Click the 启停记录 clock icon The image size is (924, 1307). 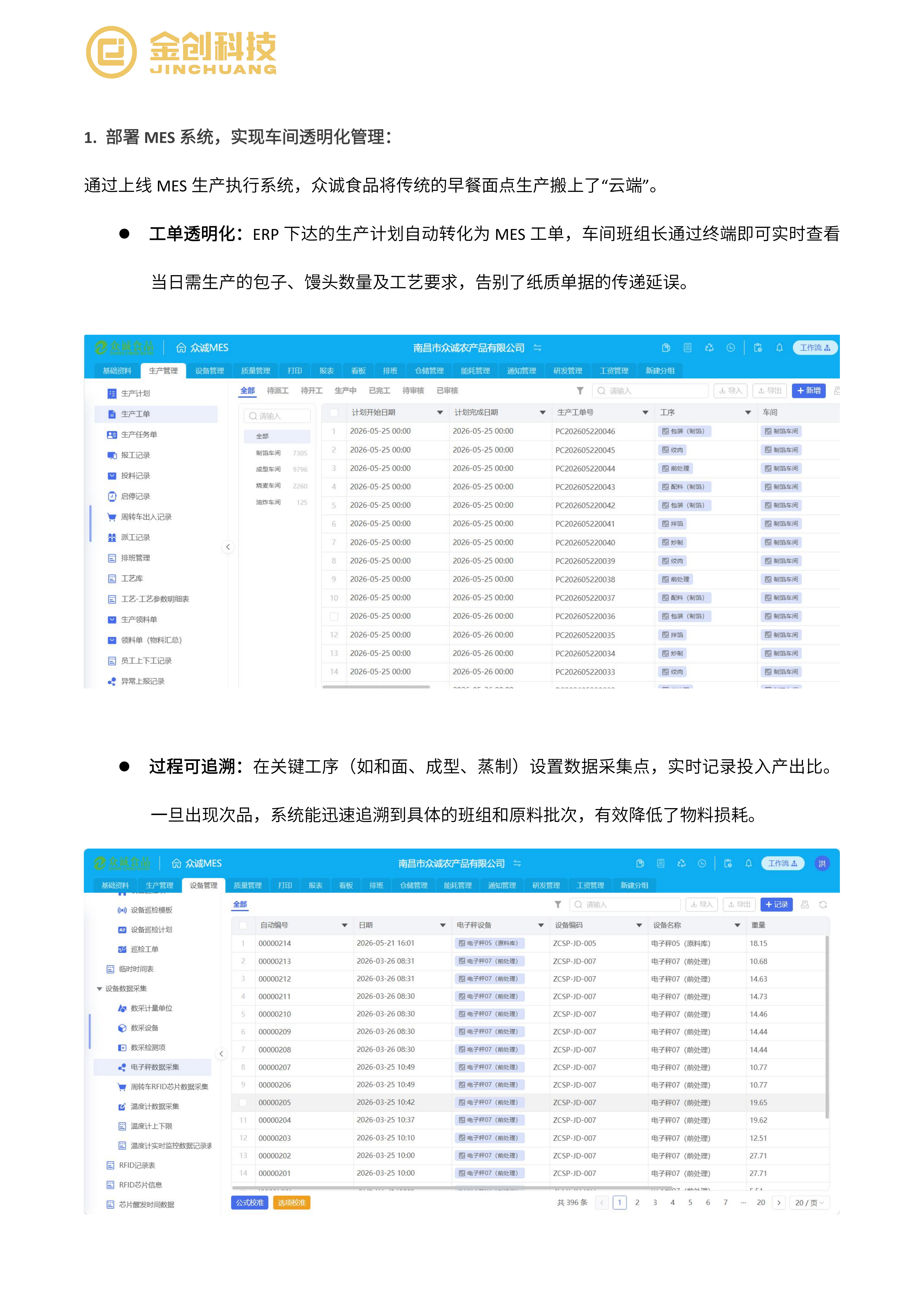[111, 496]
